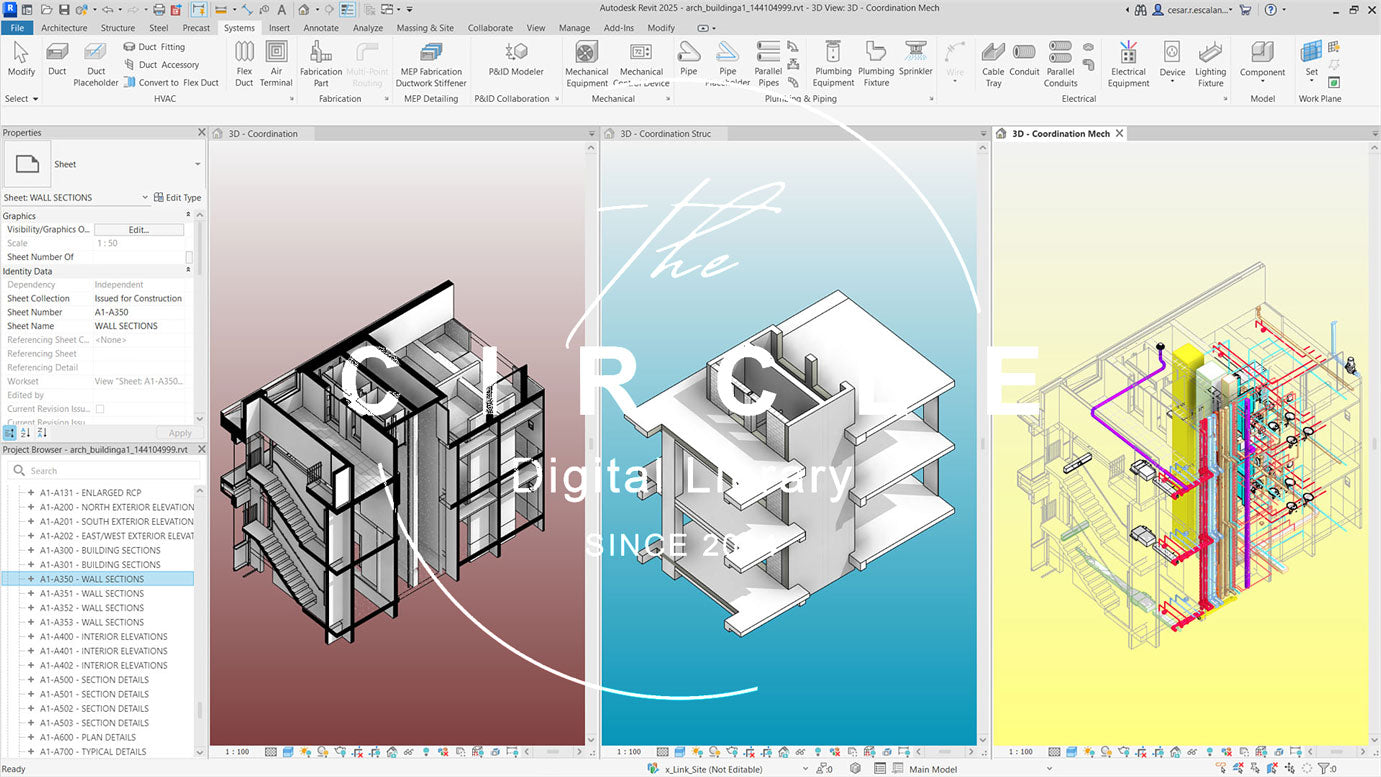The width and height of the screenshot is (1381, 777).
Task: Open the workset x_Link_Site dropdown
Action: point(806,769)
